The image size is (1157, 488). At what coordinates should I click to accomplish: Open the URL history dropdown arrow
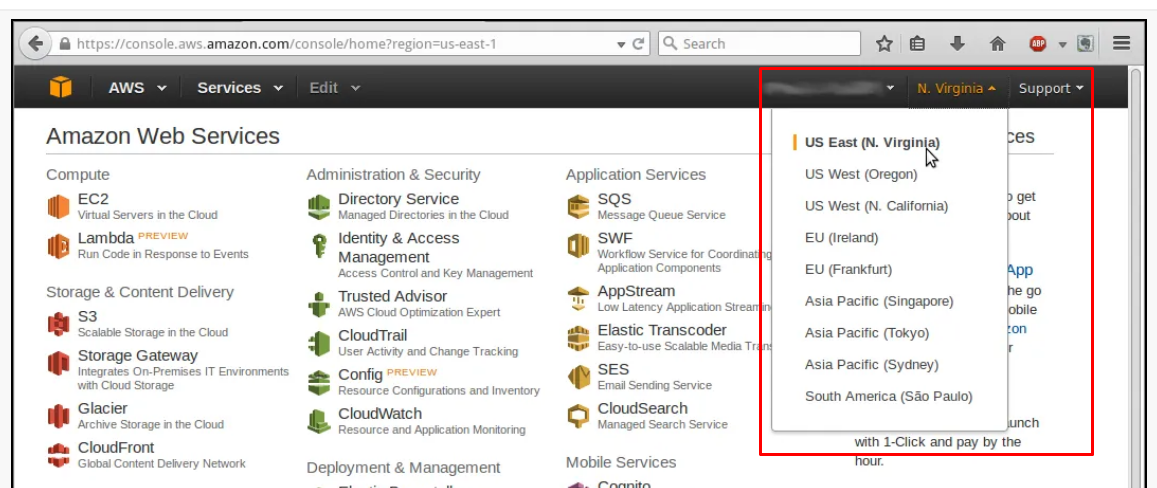point(621,44)
